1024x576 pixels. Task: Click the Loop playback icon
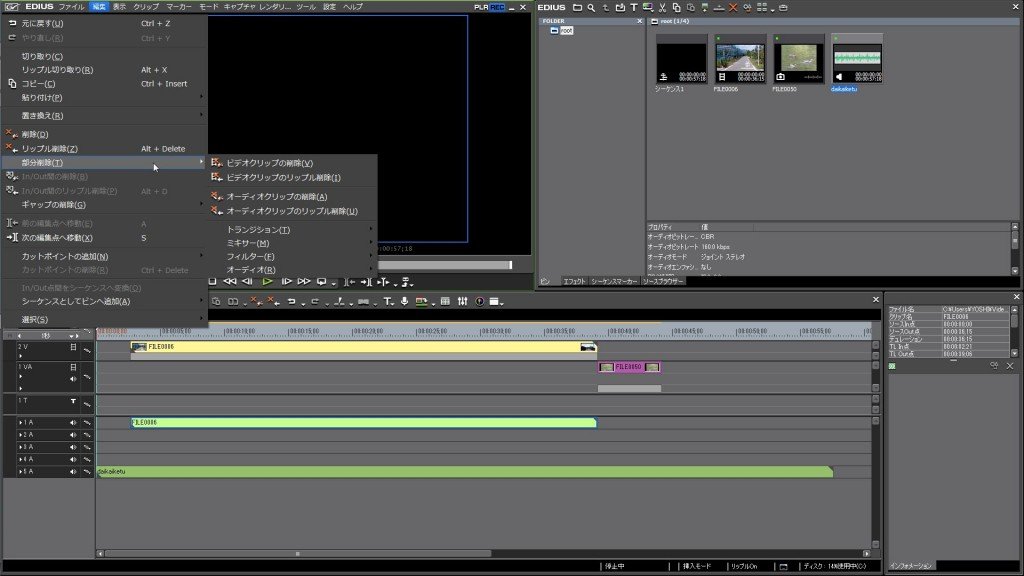321,281
